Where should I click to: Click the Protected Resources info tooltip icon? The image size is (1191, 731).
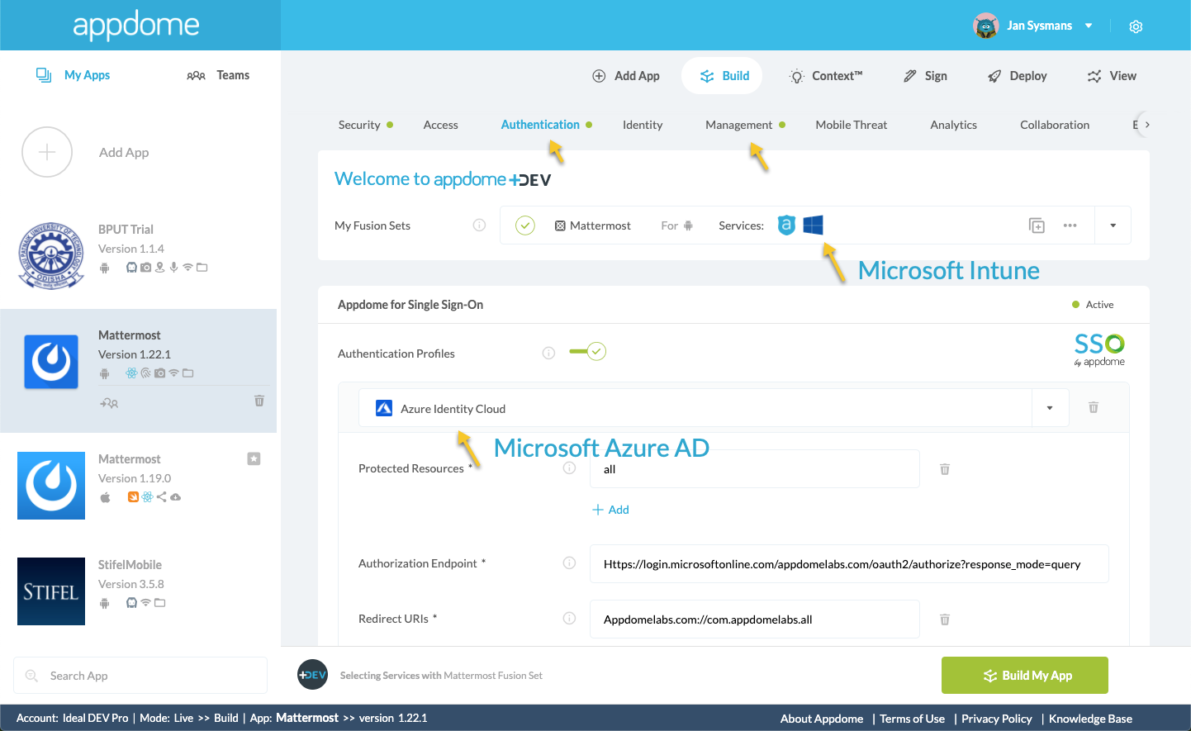point(569,467)
